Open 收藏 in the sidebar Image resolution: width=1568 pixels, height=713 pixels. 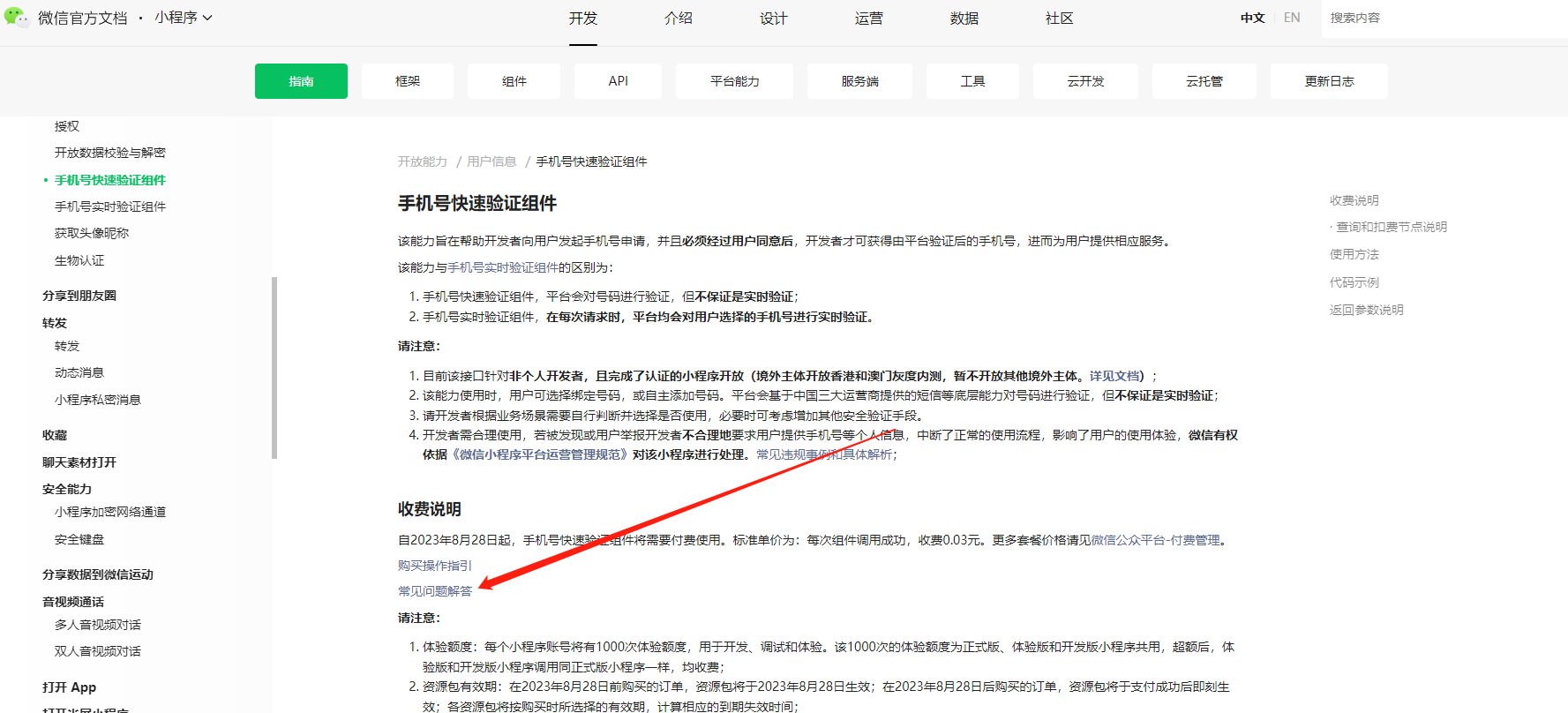55,435
